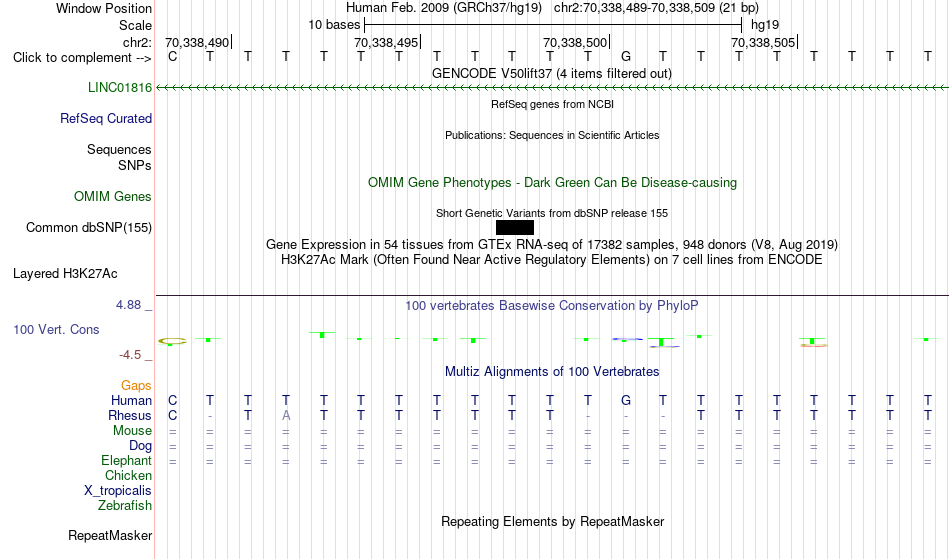Select the Common dbSNP(155) track label
Viewport: 950px width, 559px height.
[89, 227]
